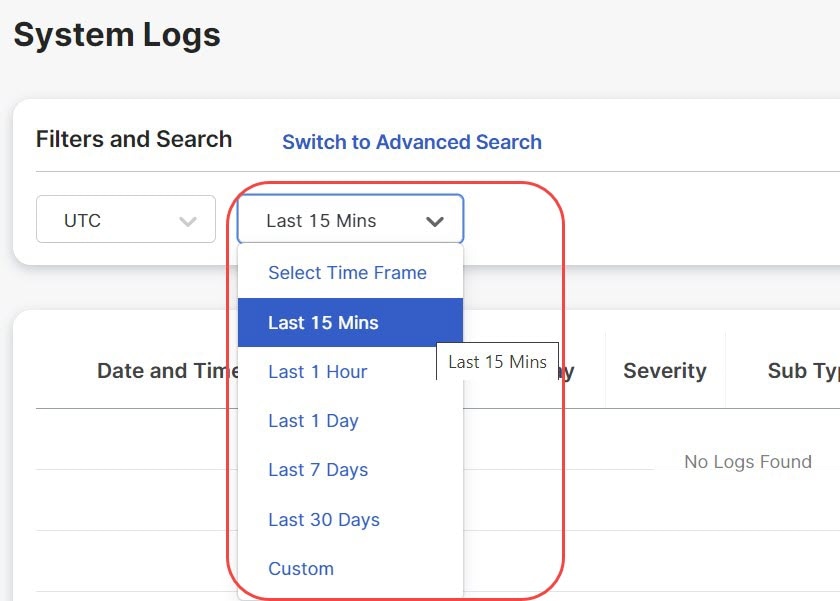The image size is (840, 601).
Task: Click the UTC dropdown chevron icon
Action: [x=188, y=221]
